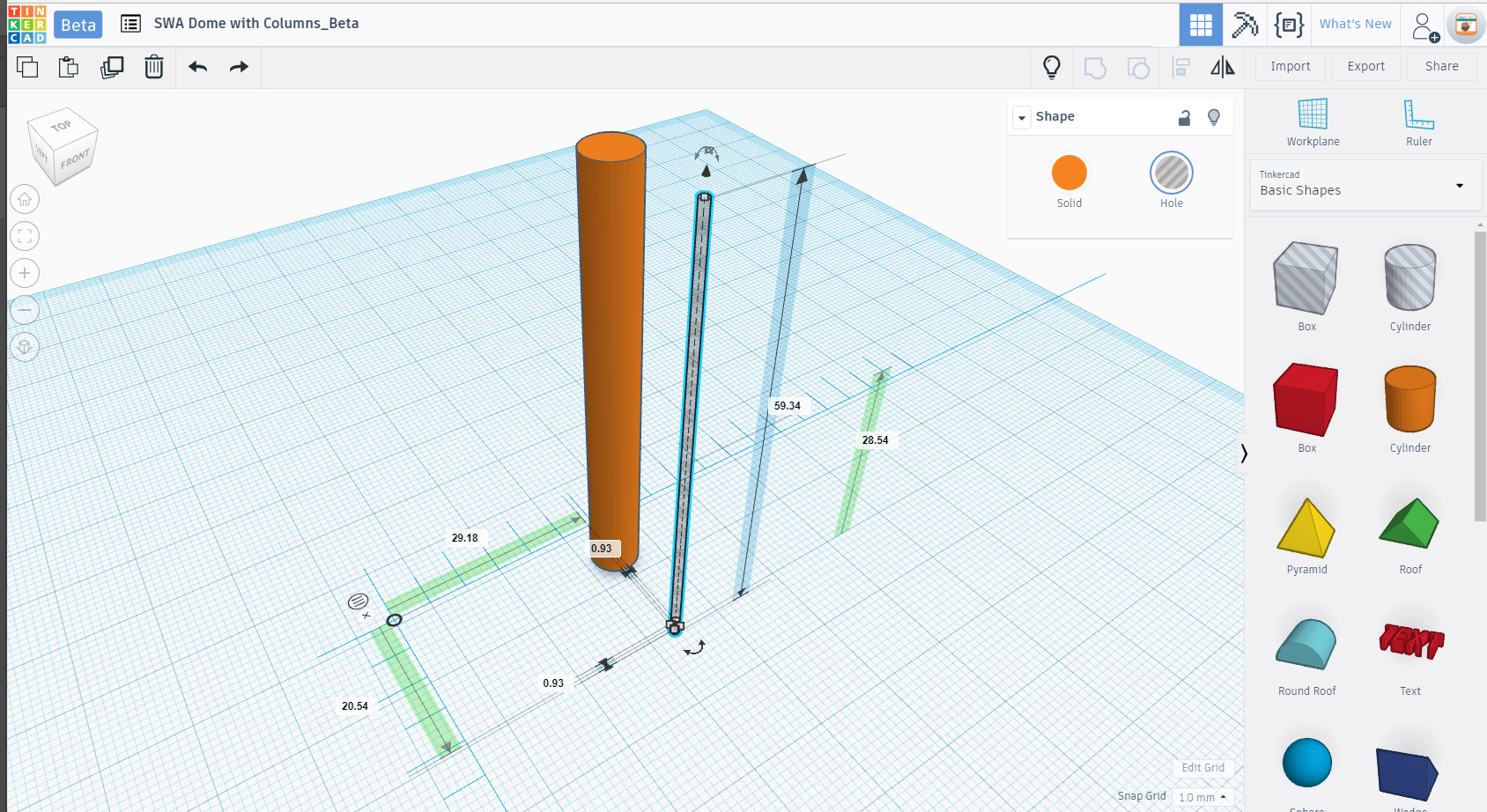Viewport: 1487px width, 812px height.
Task: Open the designs list icon
Action: pos(130,24)
